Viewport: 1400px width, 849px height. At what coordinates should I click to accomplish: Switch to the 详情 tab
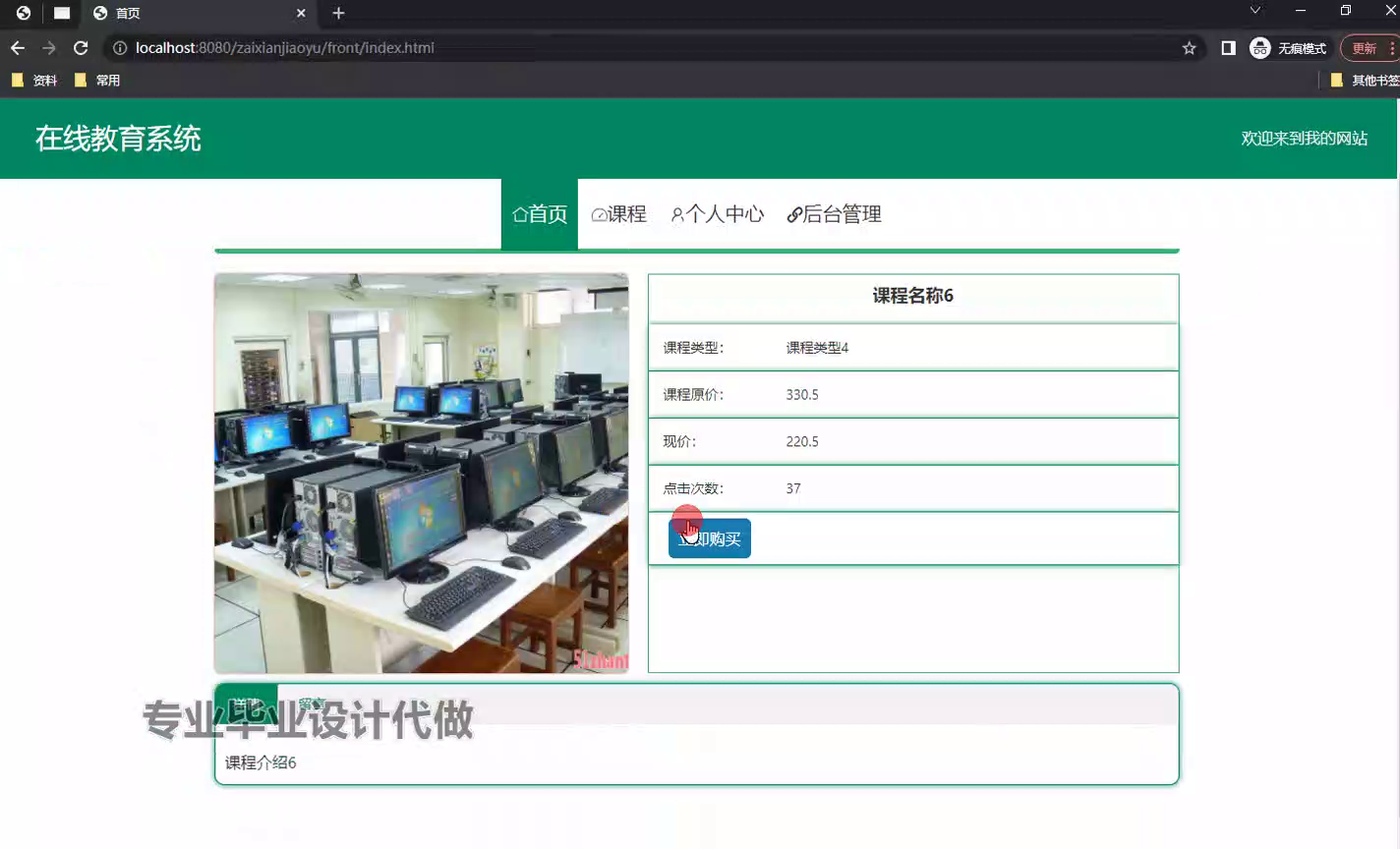246,705
